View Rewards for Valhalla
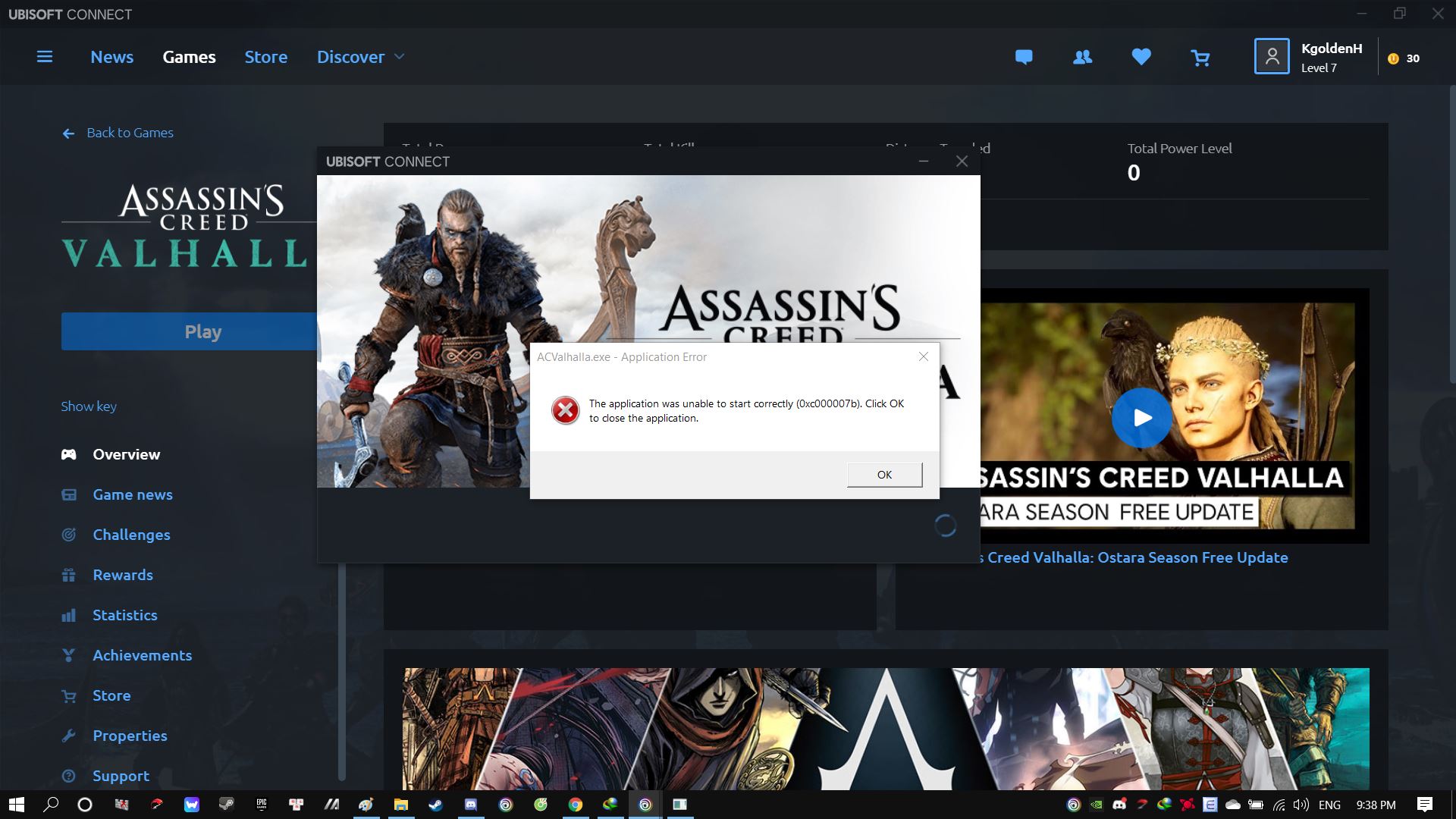 click(x=122, y=575)
